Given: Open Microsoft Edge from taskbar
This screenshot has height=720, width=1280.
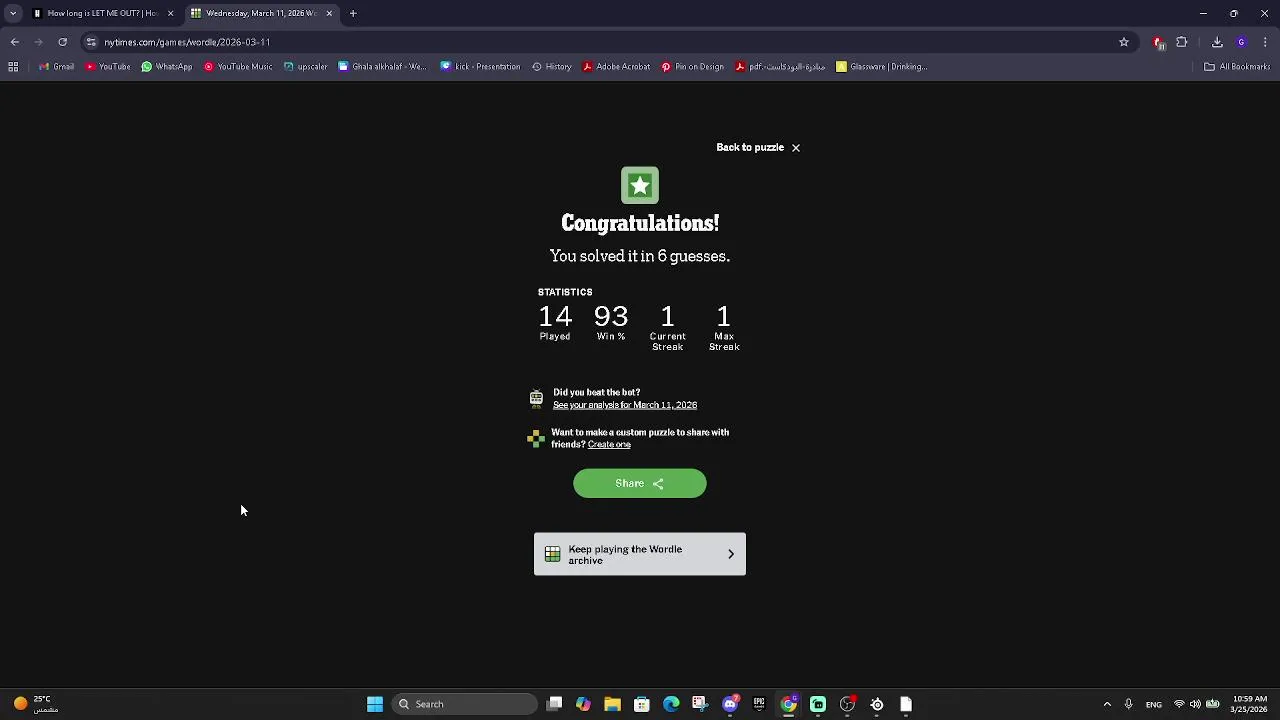Looking at the screenshot, I should [x=671, y=705].
